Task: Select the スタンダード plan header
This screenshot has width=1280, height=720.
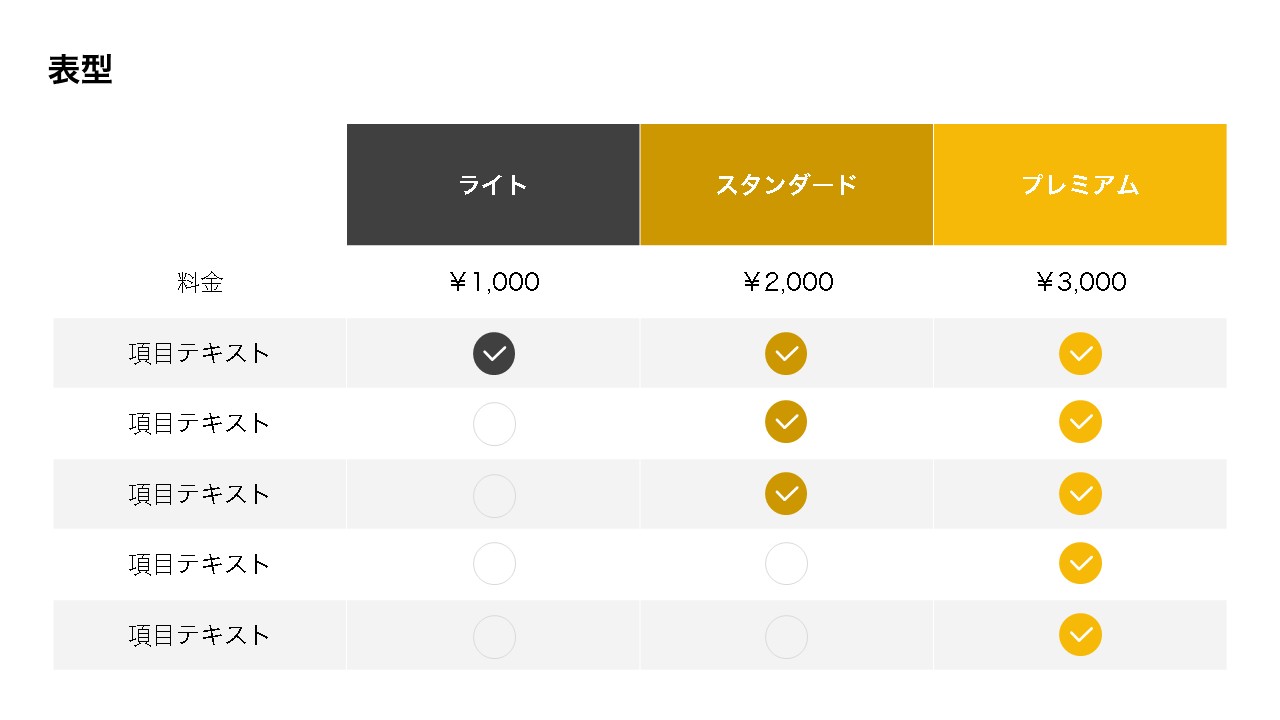Action: 786,185
